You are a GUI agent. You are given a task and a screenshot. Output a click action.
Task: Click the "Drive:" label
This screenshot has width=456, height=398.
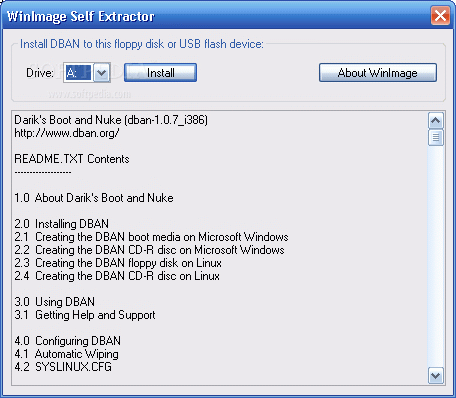(x=40, y=73)
